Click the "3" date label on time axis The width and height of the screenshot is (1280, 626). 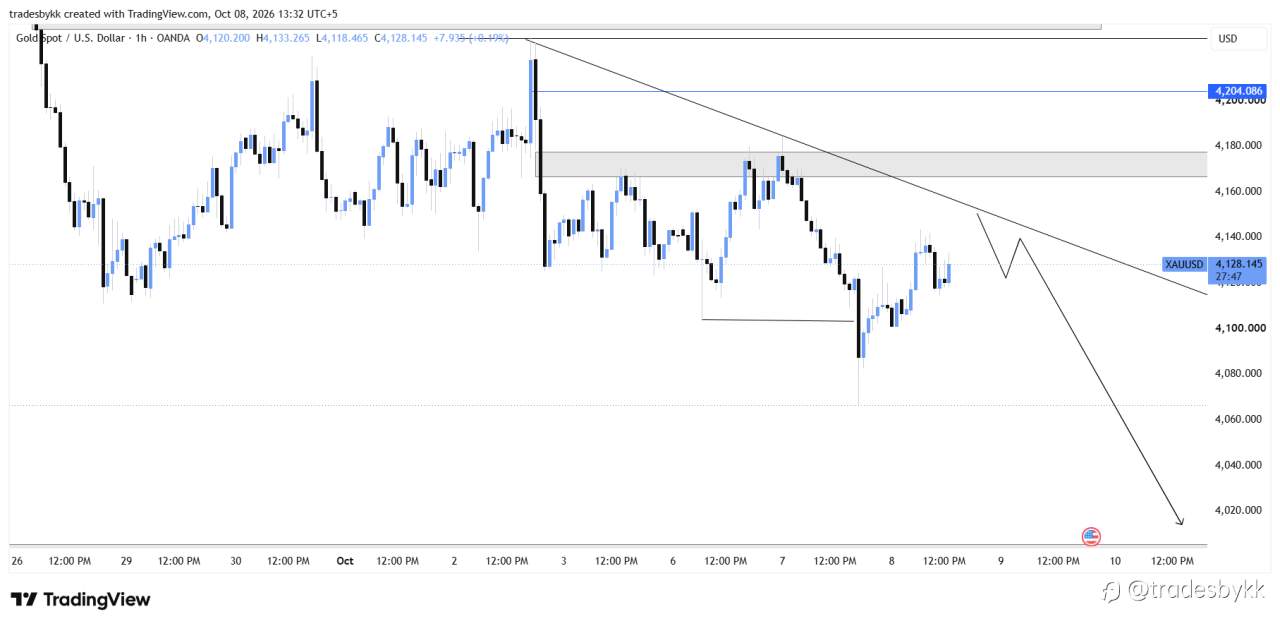point(564,561)
